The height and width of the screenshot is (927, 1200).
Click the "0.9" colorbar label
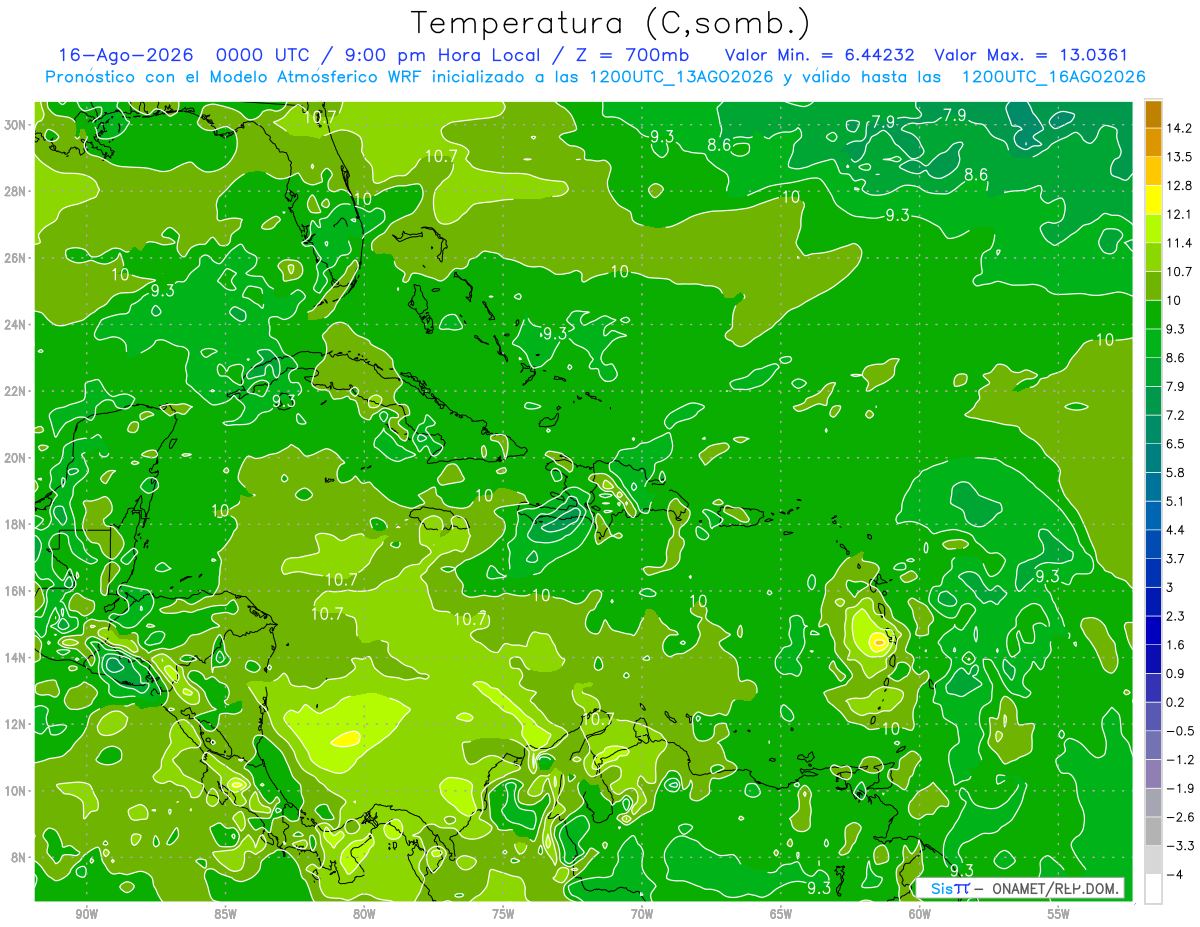pyautogui.click(x=1176, y=673)
